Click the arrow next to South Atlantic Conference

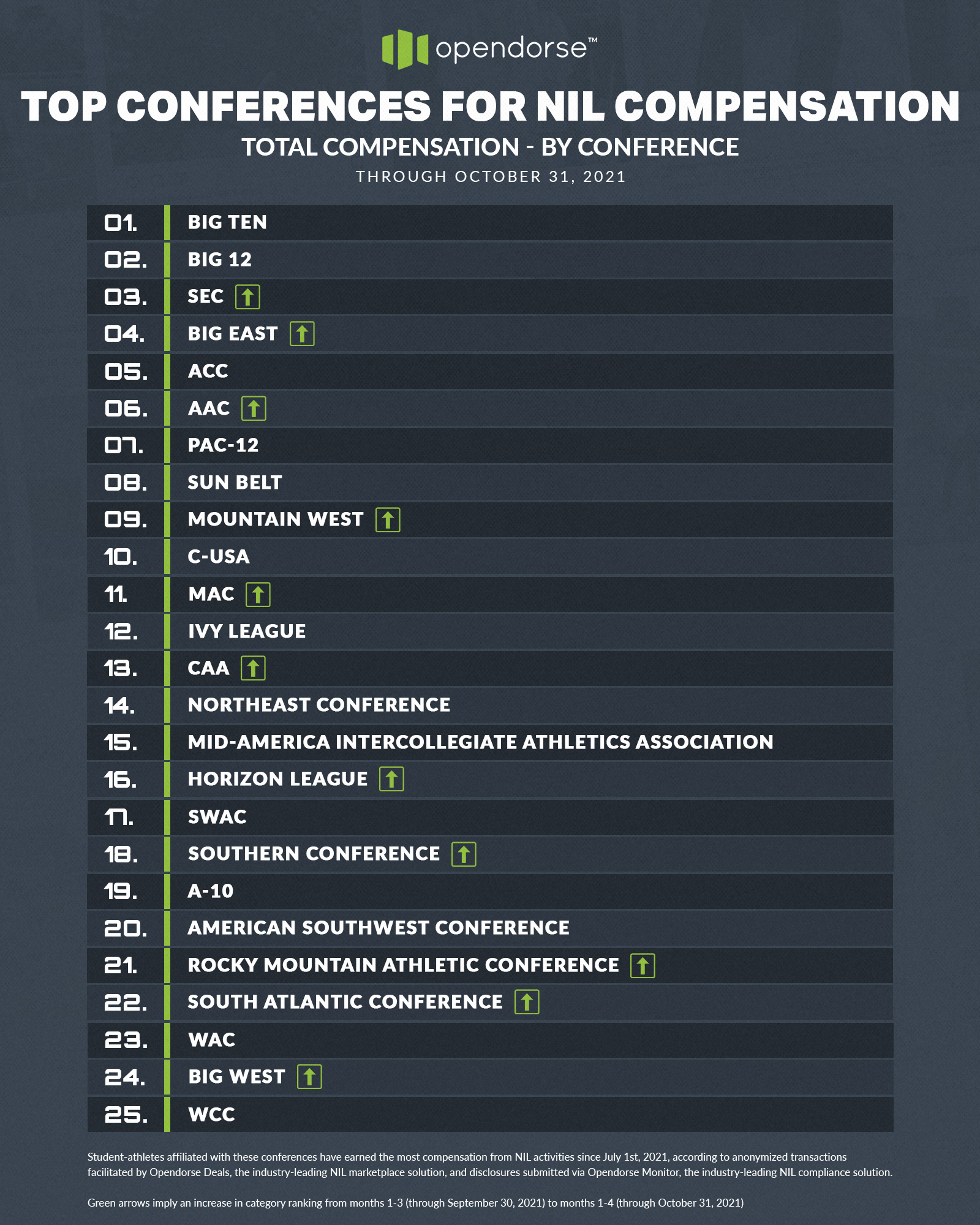[x=527, y=1003]
